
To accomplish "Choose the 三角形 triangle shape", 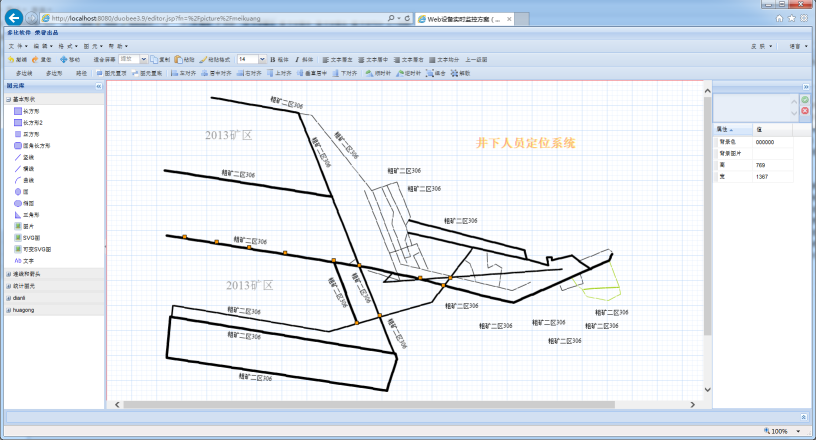I will (36, 215).
